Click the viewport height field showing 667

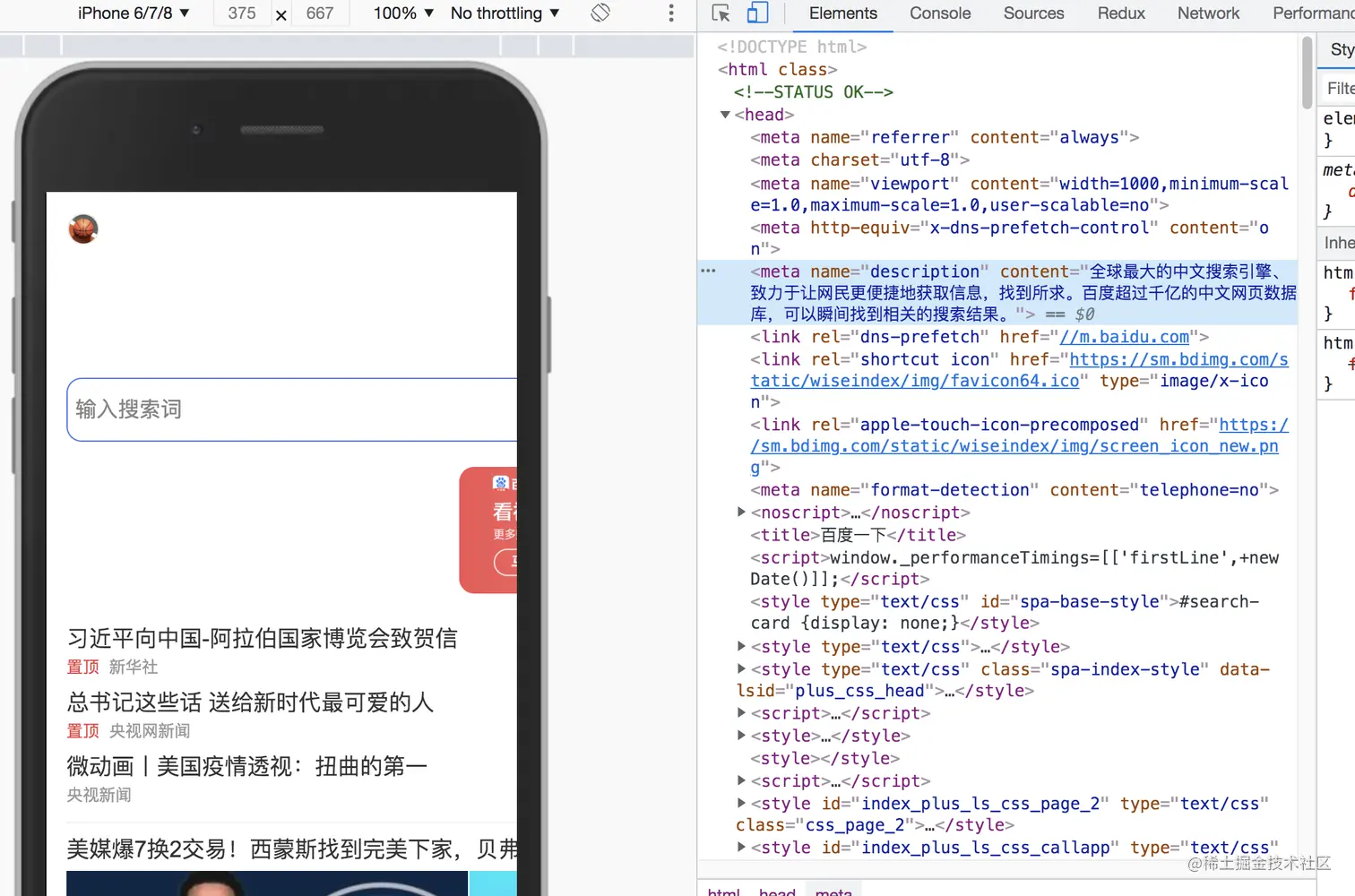[x=320, y=13]
